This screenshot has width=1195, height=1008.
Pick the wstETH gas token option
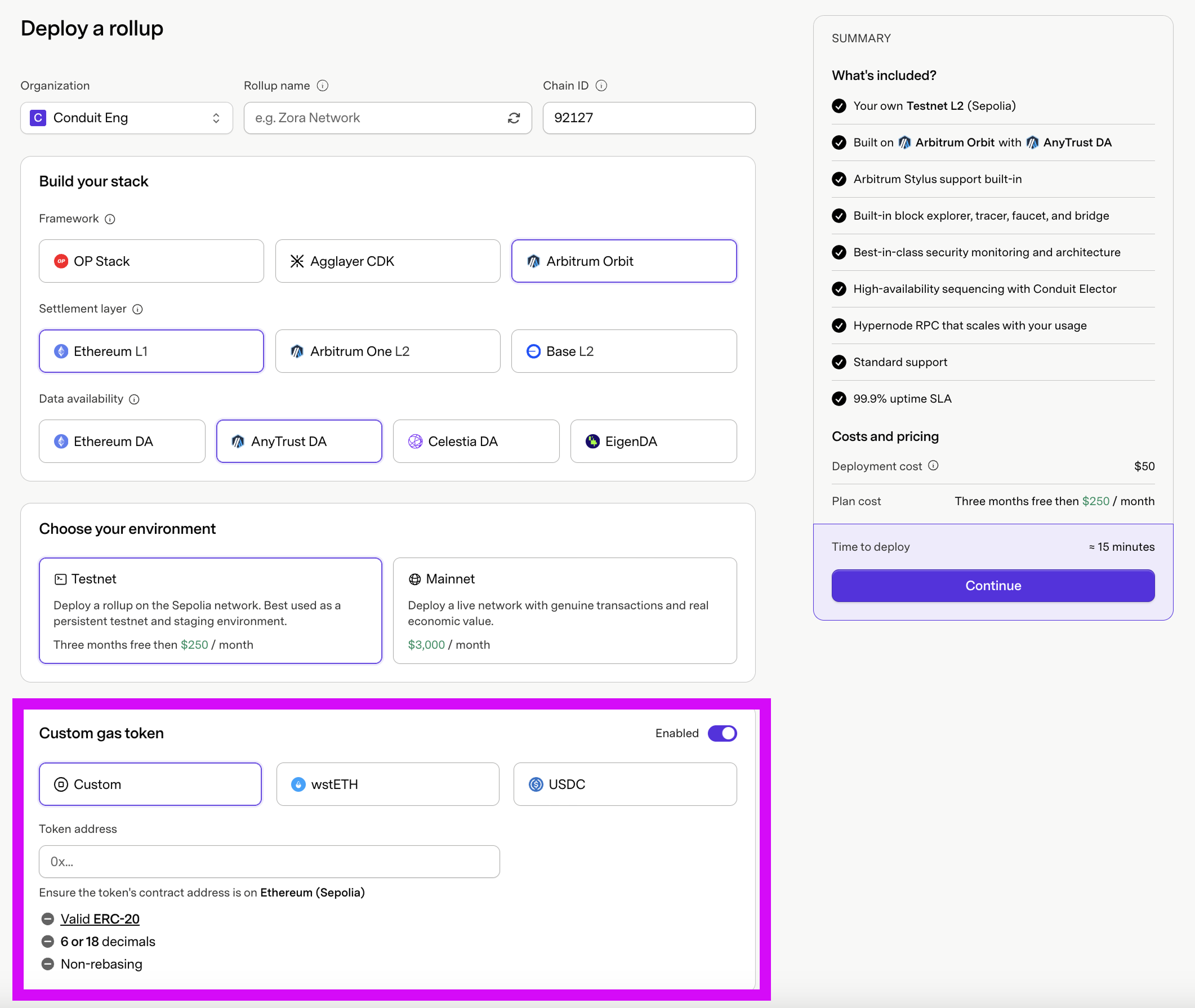[x=387, y=784]
